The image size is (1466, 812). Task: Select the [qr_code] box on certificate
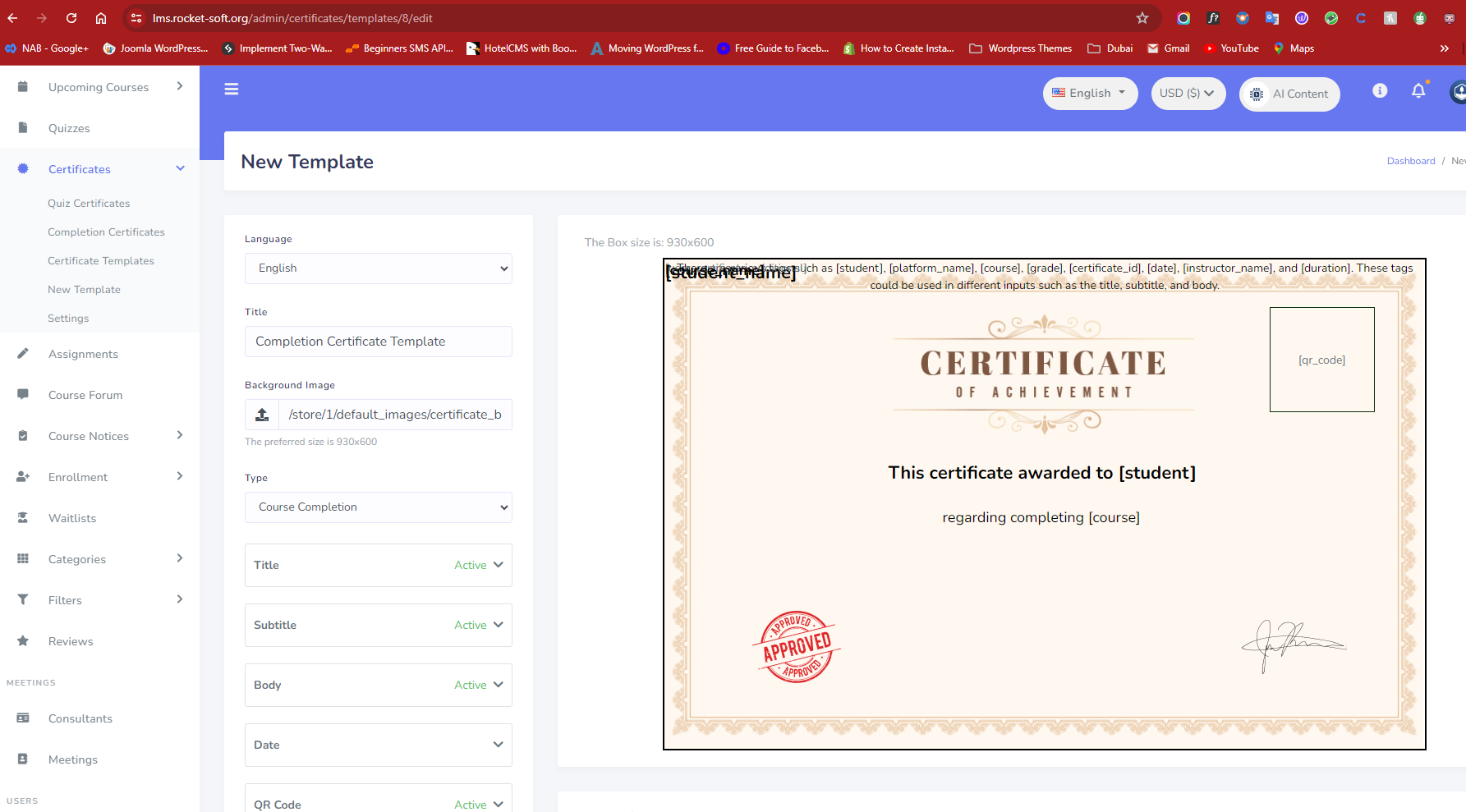[x=1322, y=360]
